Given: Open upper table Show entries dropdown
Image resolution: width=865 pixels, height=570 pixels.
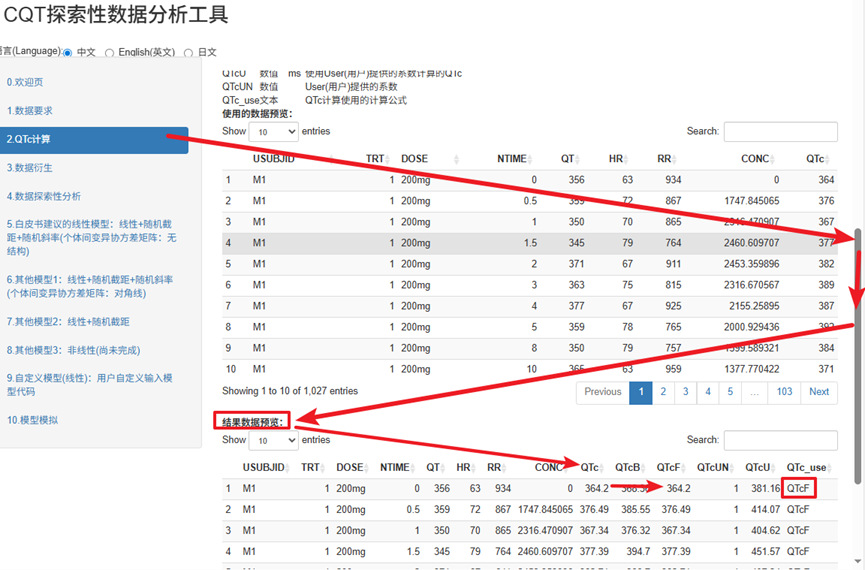Looking at the screenshot, I should 274,131.
